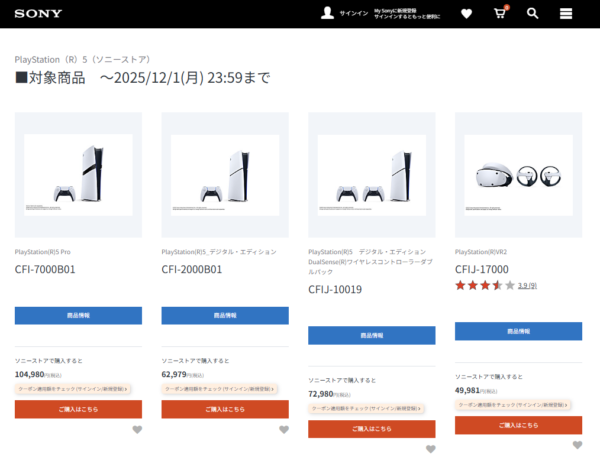600x464 pixels.
Task: Click ご購入はこちら for CFIJ-10019 bundle
Action: [371, 428]
